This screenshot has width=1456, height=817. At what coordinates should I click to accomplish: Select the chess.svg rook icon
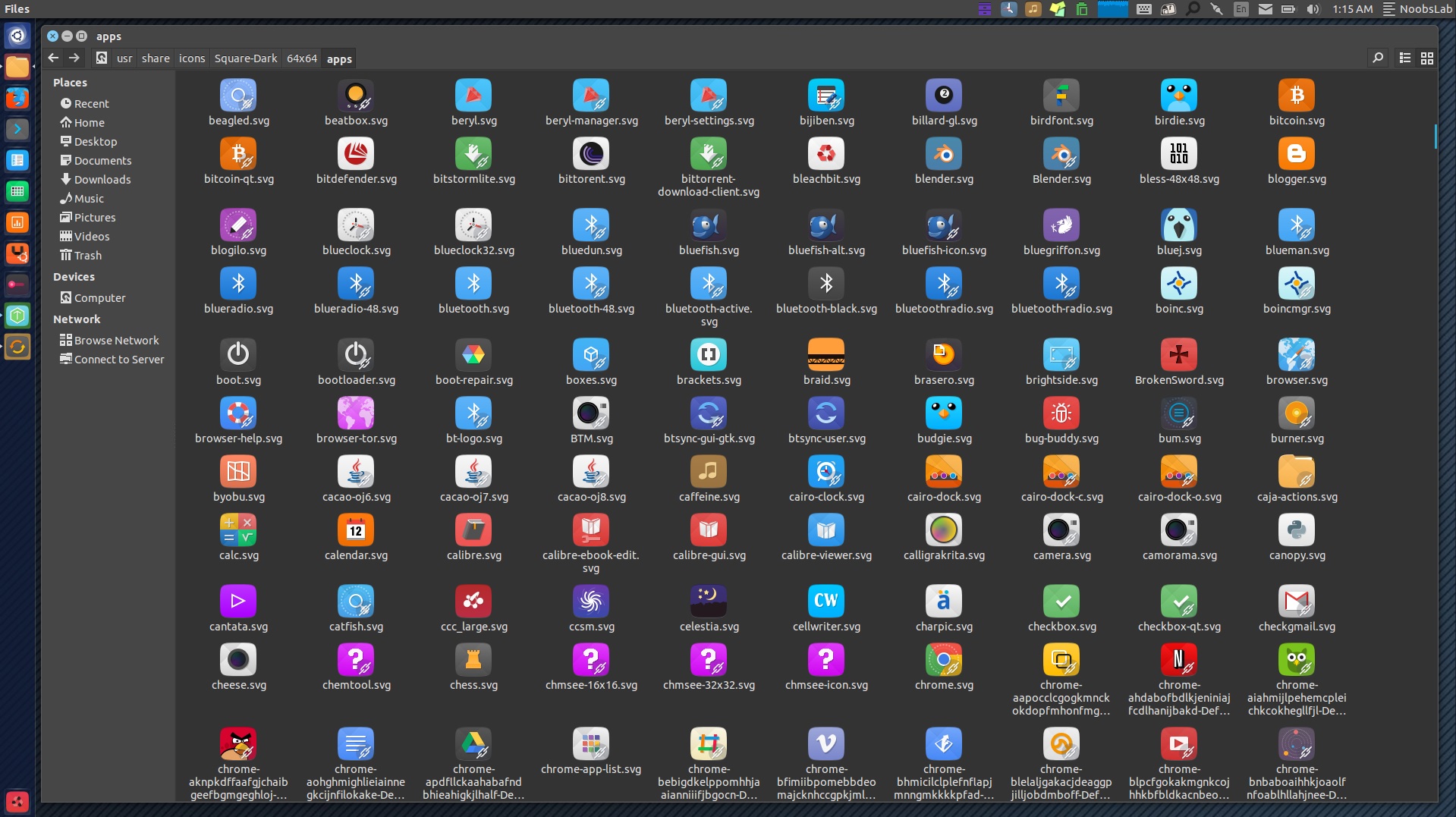pyautogui.click(x=473, y=660)
